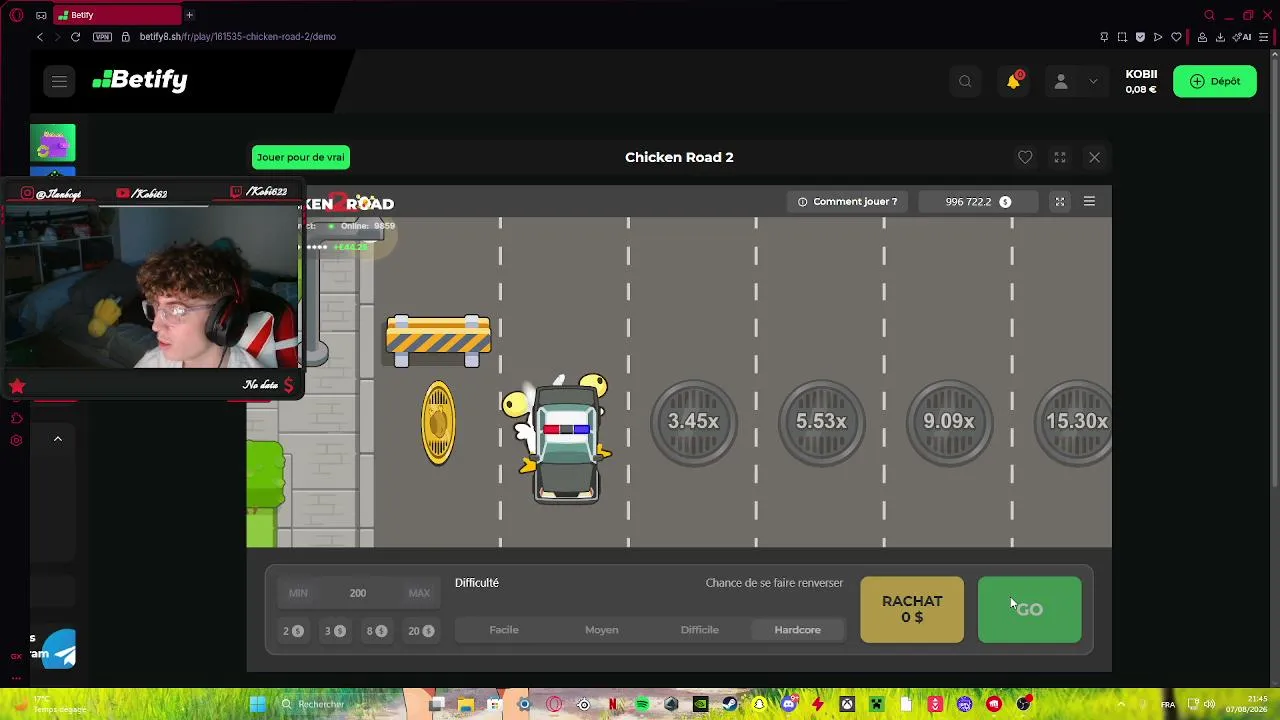Select Difficile difficulty
Viewport: 1280px width, 720px height.
(x=700, y=630)
